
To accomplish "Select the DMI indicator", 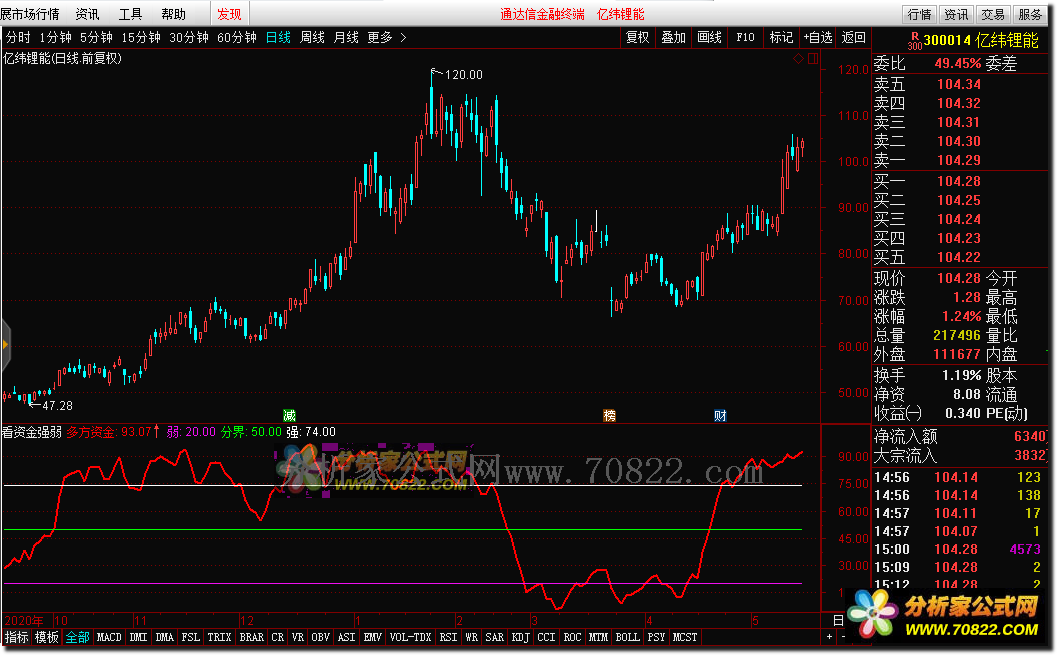I will click(x=138, y=637).
